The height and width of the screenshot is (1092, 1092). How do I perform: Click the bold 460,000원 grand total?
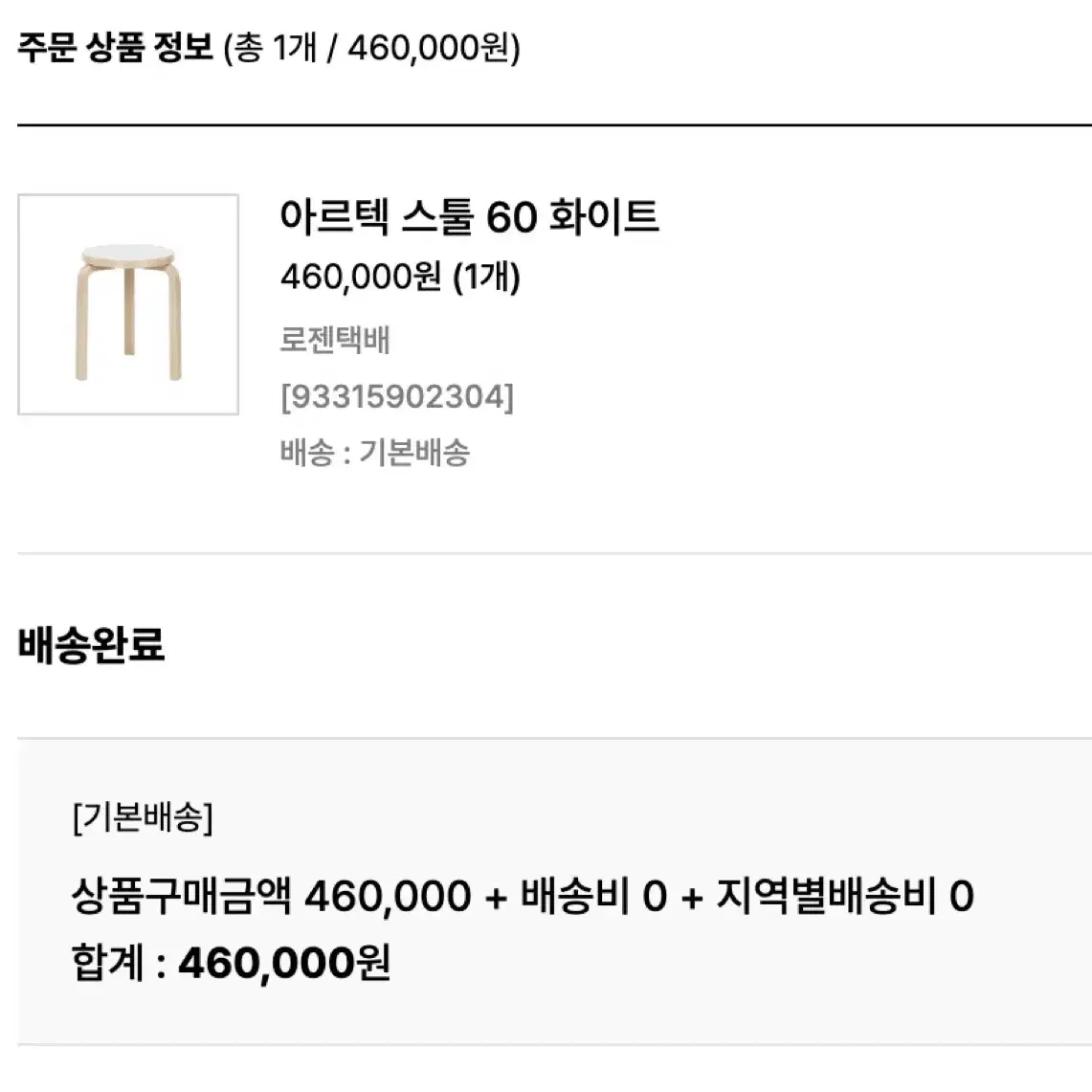[284, 963]
